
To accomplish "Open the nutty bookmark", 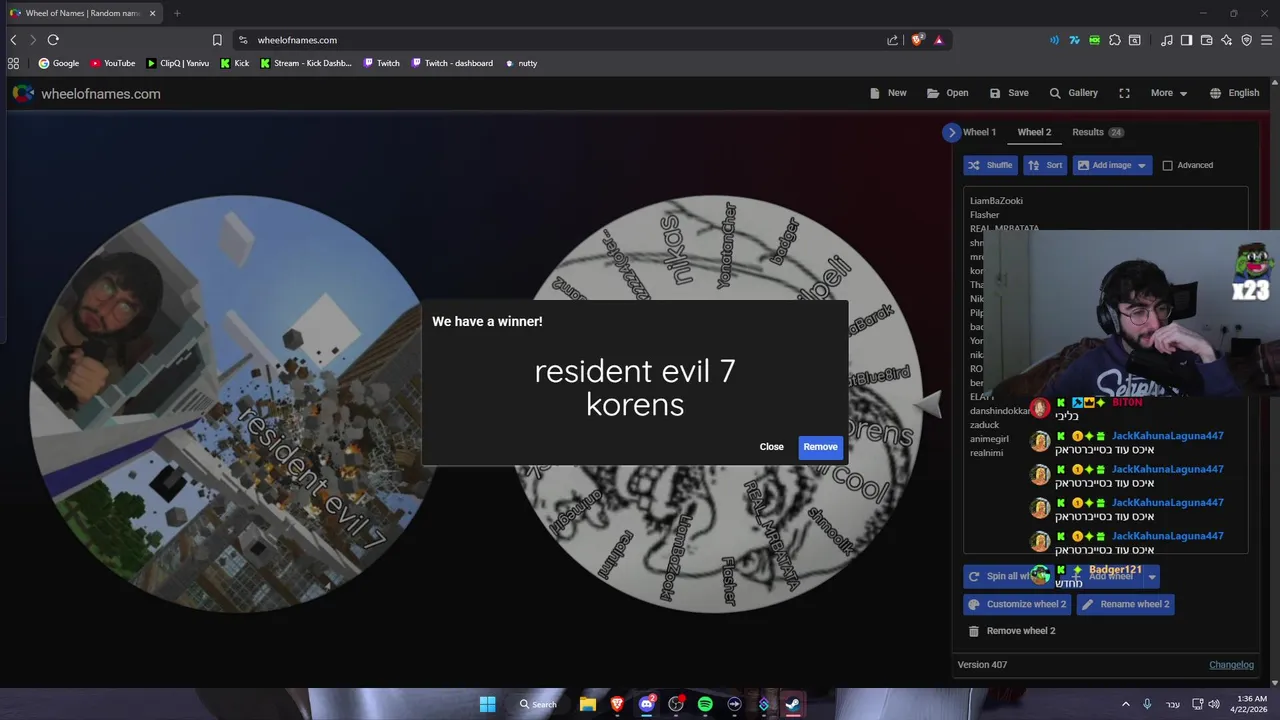I will (521, 63).
